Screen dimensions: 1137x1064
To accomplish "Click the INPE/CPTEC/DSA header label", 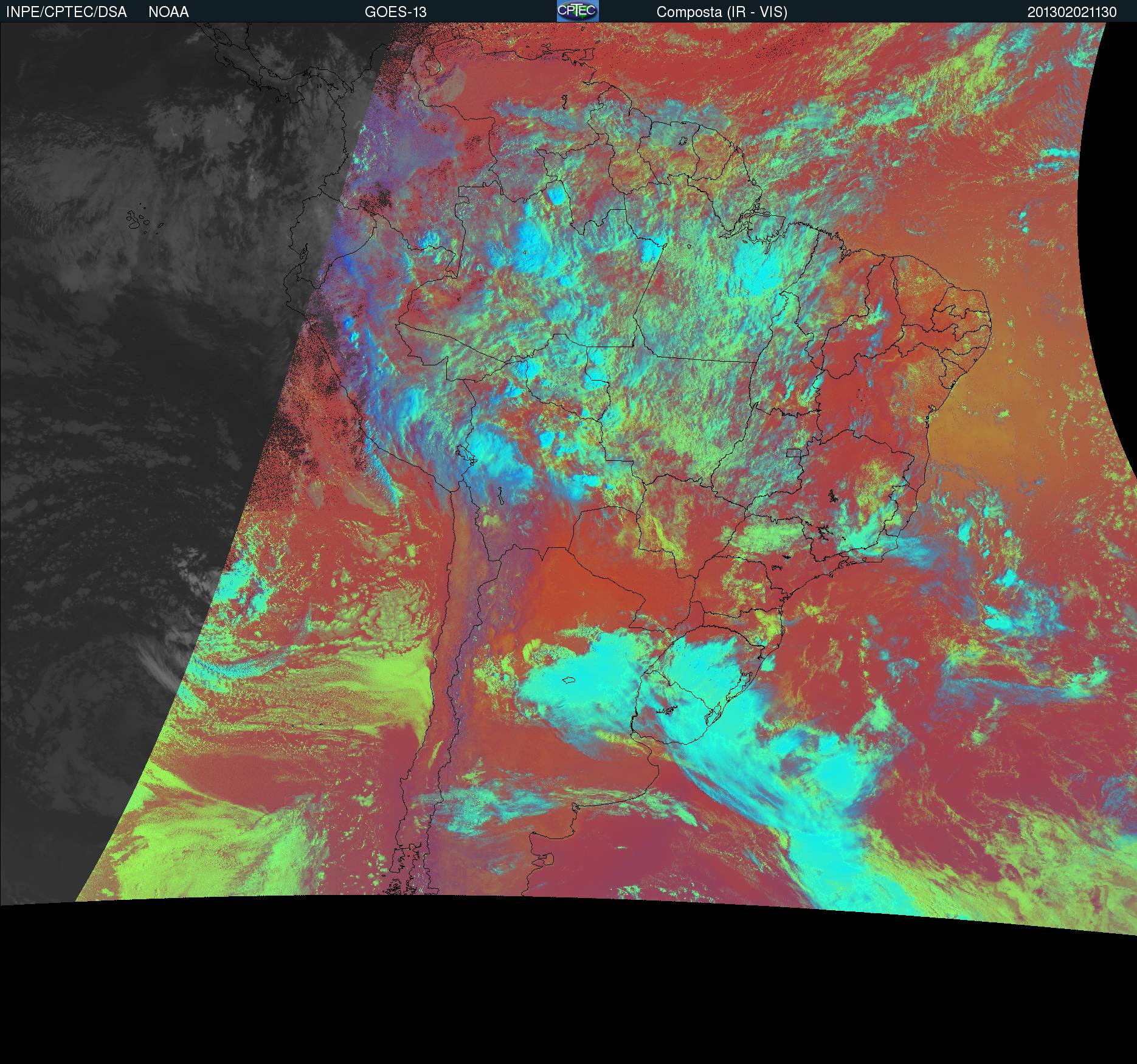I will point(66,12).
